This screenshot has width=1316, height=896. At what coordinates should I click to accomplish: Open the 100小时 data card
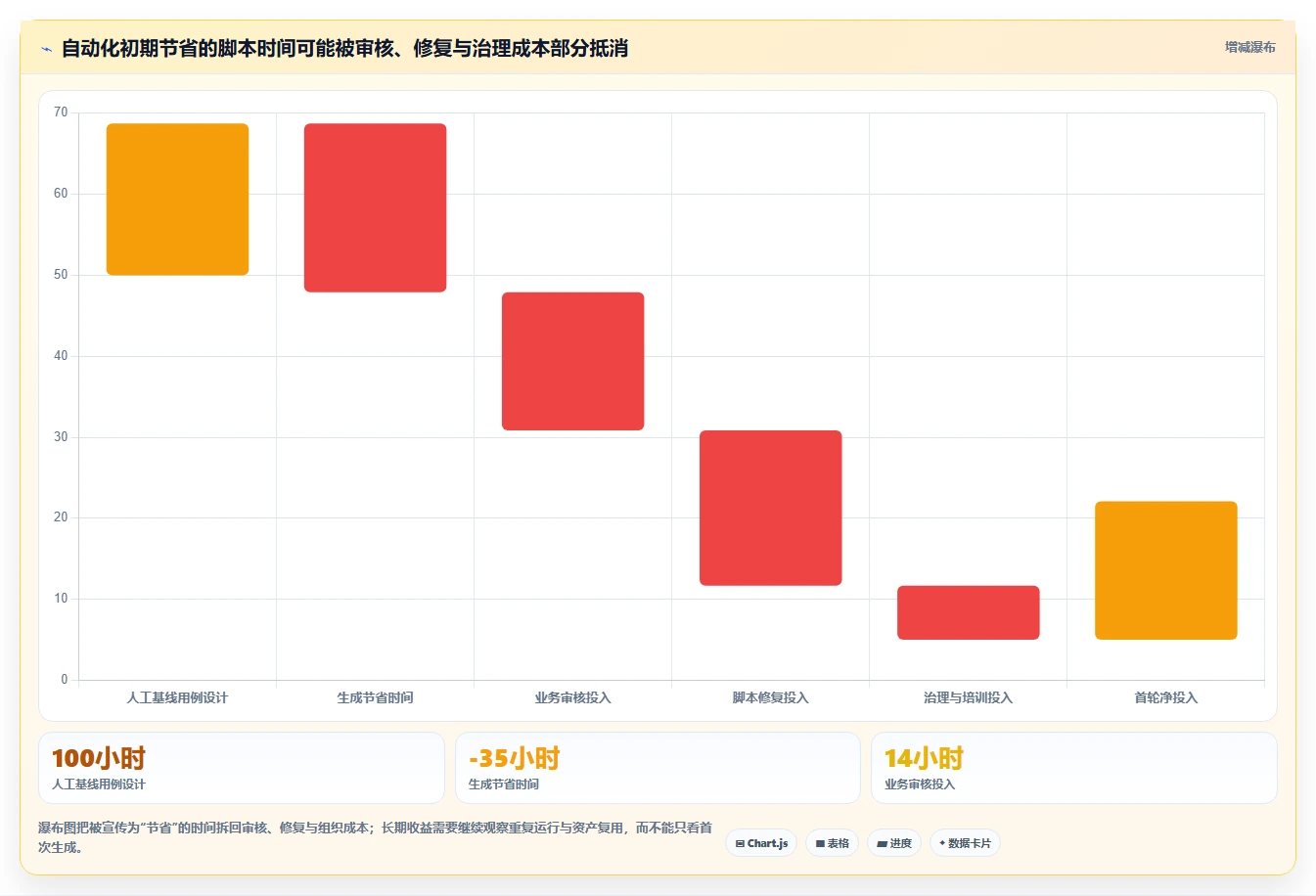click(x=242, y=768)
